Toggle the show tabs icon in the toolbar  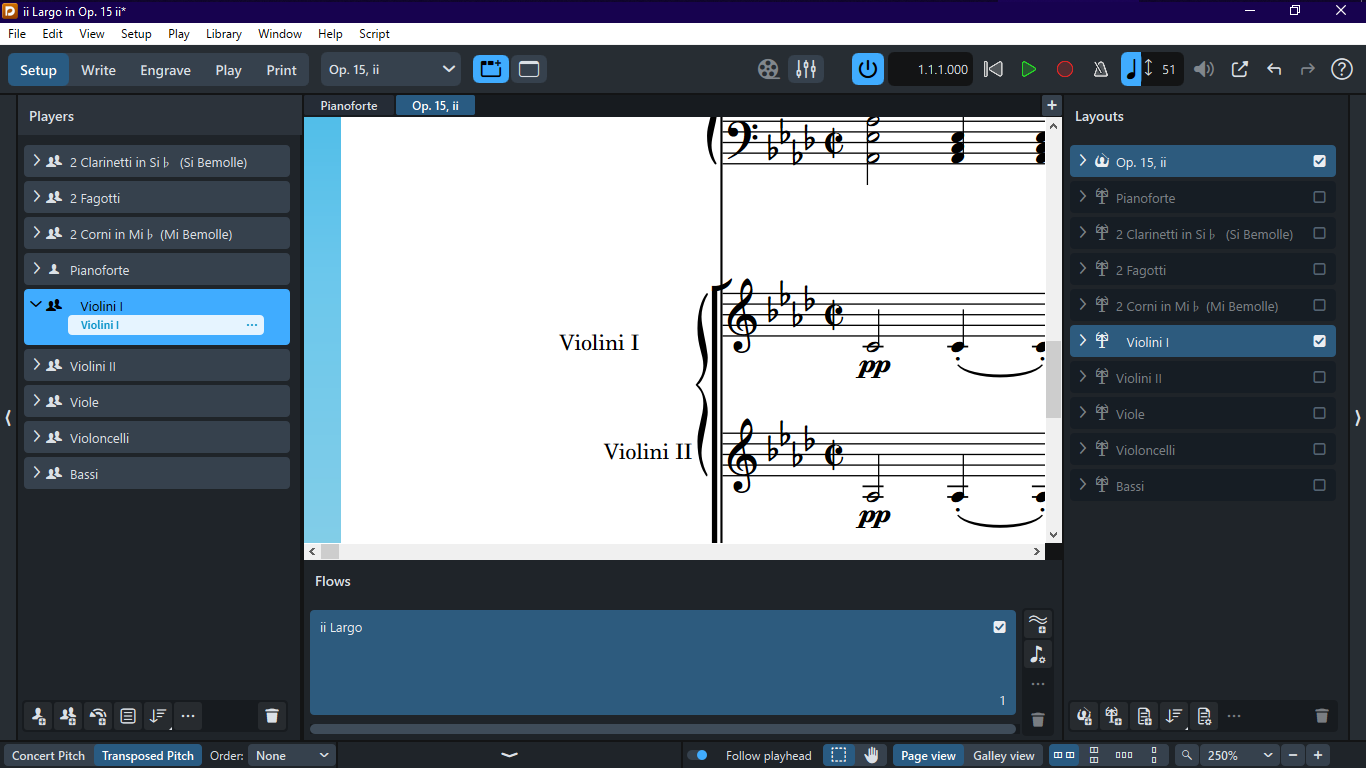tap(491, 69)
